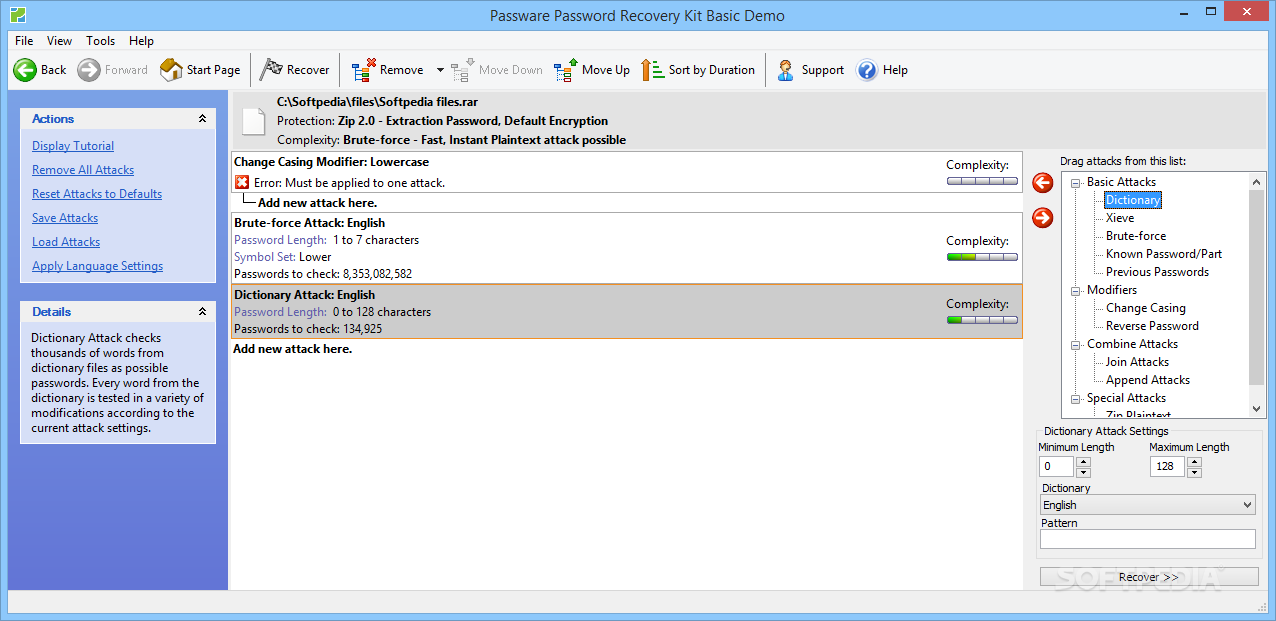Click the Dictionary attack complexity bar
This screenshot has width=1276, height=621.
982,320
